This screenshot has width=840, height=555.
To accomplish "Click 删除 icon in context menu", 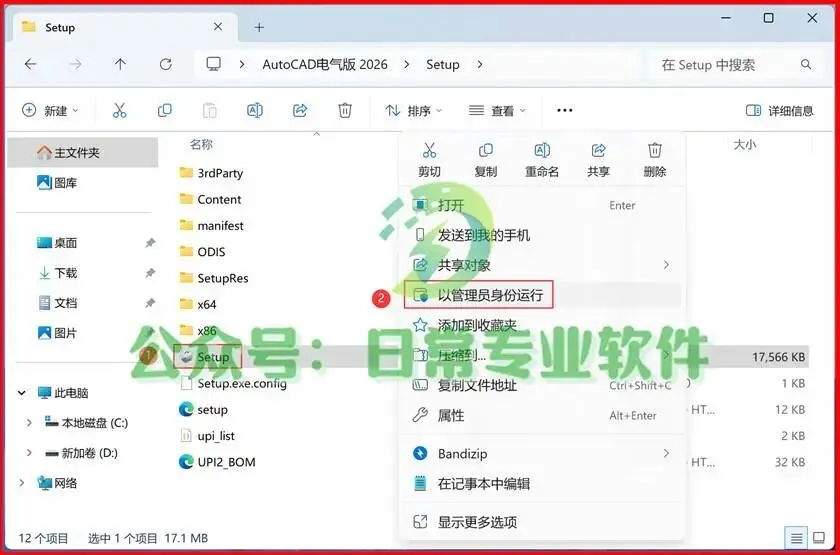I will (x=654, y=150).
